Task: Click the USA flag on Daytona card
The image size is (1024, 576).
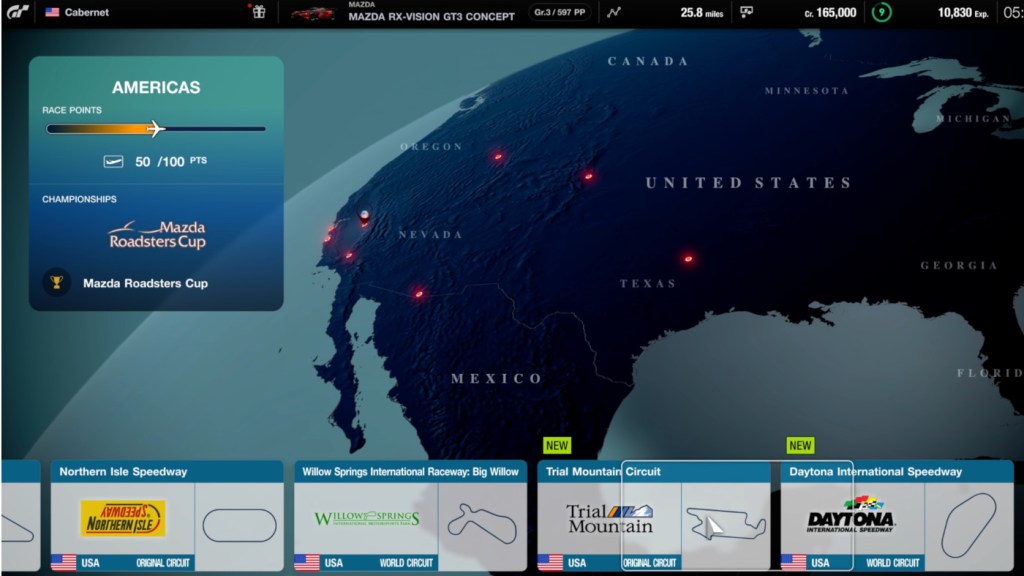Action: [793, 562]
